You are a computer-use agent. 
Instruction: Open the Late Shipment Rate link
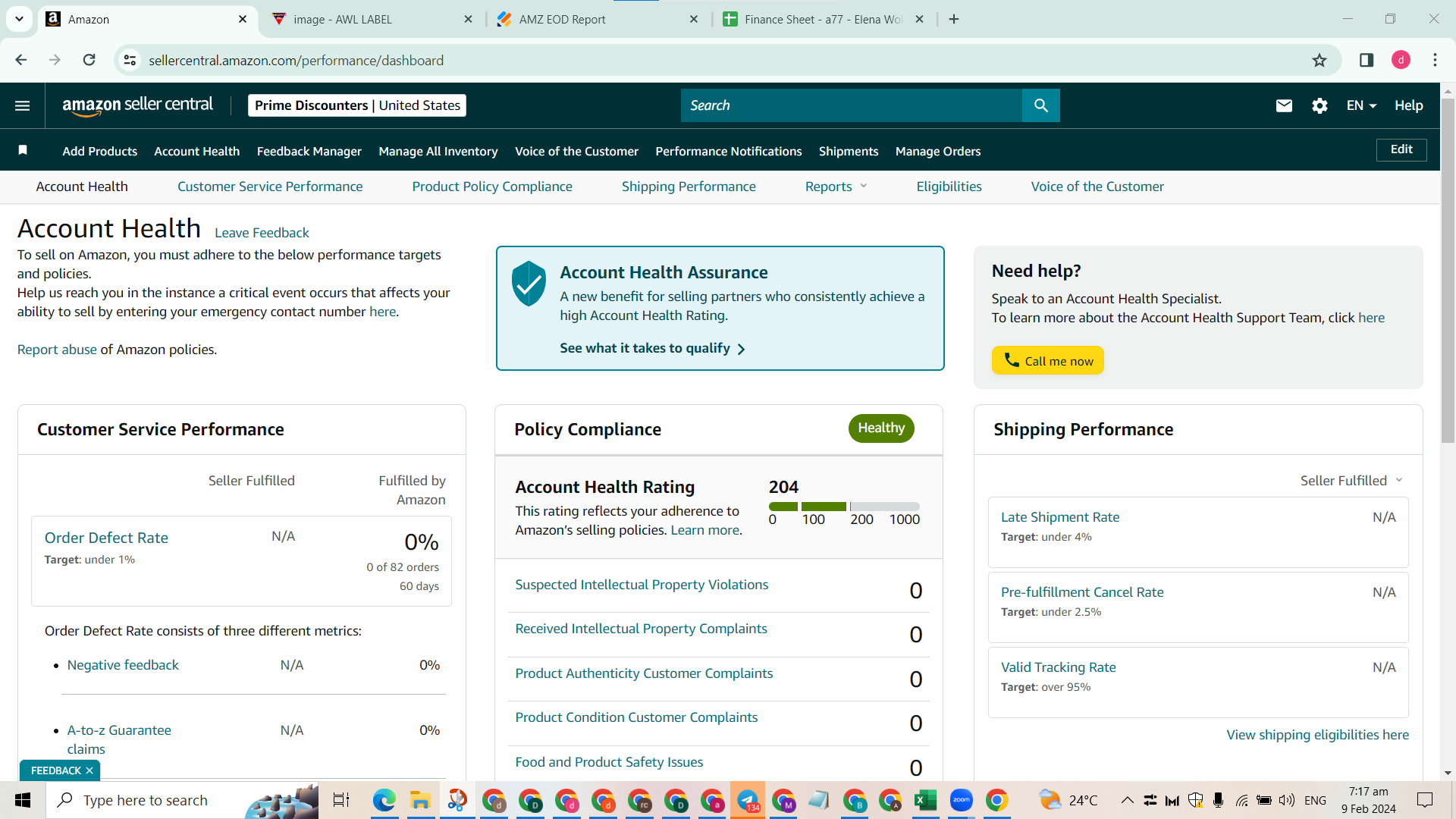(x=1059, y=517)
